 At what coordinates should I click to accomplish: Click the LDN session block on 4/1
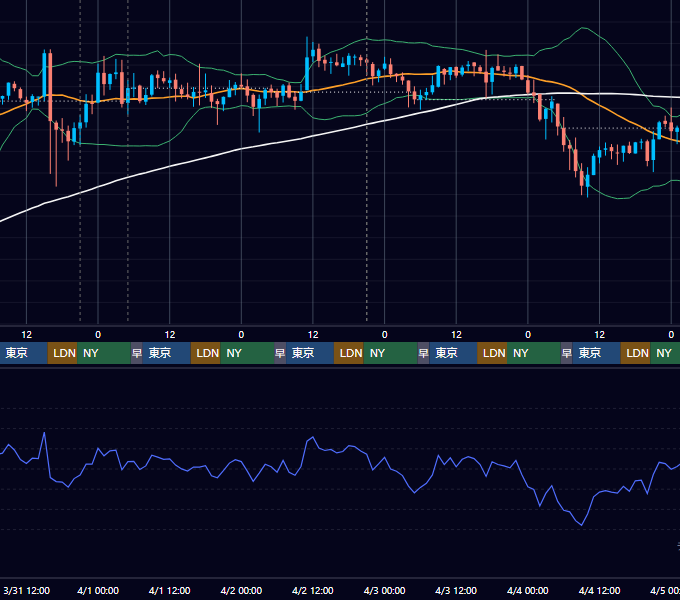pos(206,353)
